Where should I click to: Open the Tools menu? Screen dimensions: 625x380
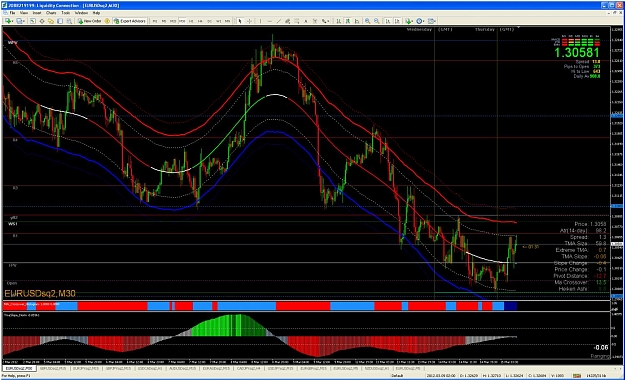pyautogui.click(x=65, y=13)
